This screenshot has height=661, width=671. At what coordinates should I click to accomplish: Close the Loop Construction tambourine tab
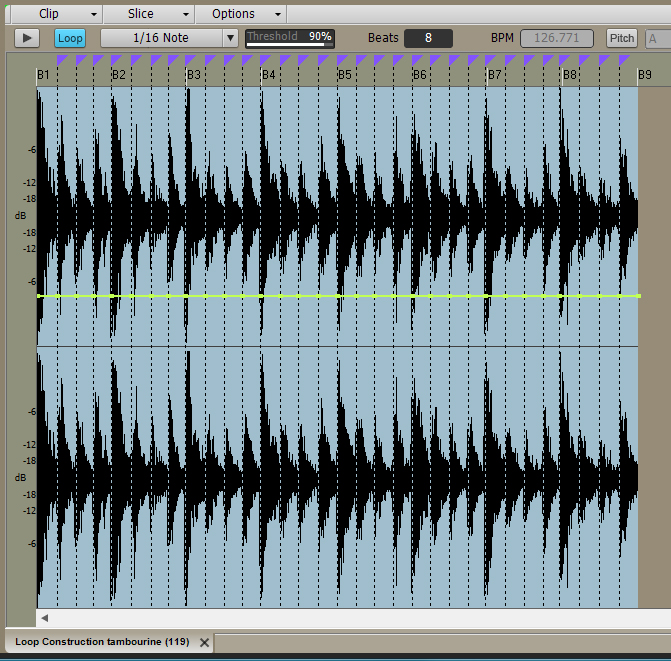pos(205,642)
